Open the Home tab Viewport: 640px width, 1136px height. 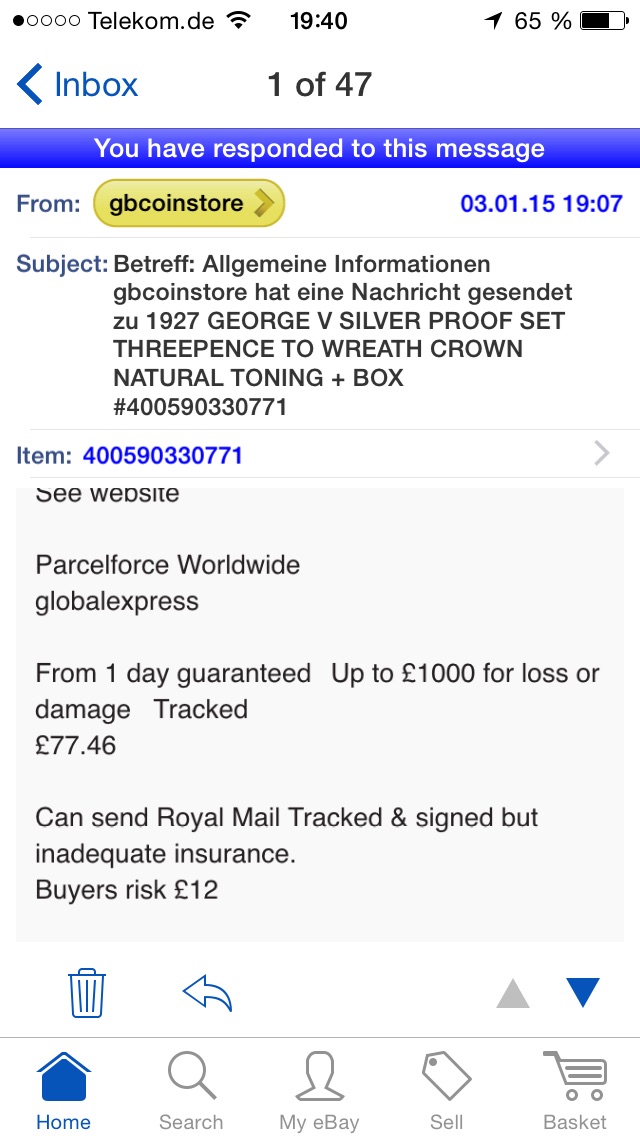(63, 1090)
